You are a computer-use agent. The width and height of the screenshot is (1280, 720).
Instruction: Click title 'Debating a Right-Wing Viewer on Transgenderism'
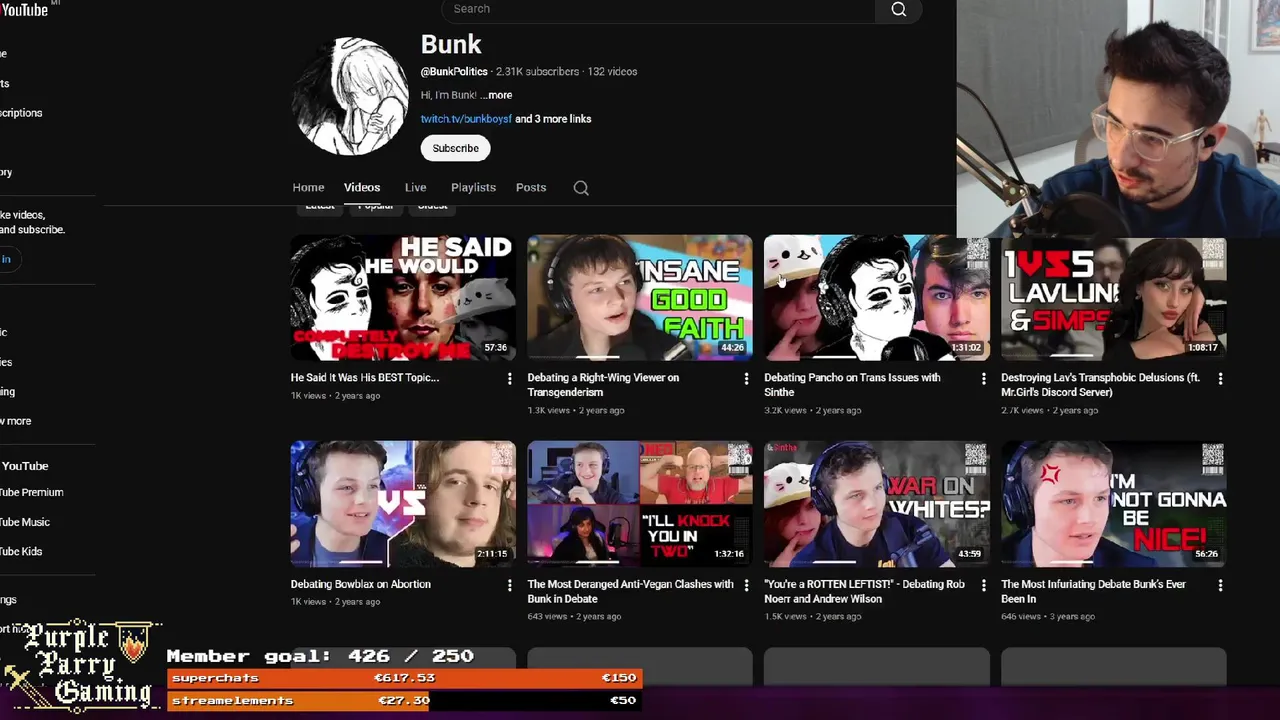[603, 385]
